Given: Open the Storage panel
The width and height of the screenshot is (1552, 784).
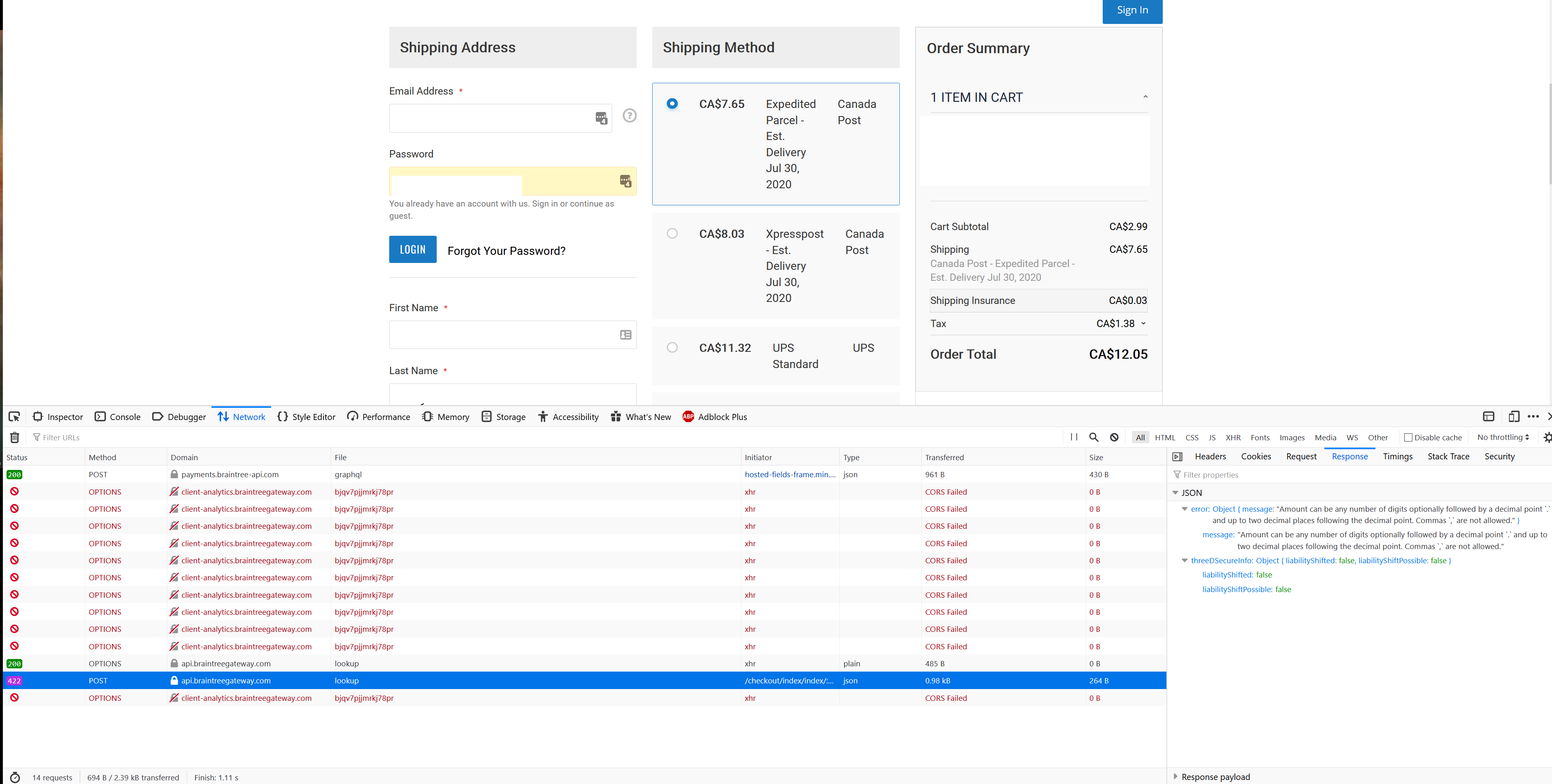Looking at the screenshot, I should (504, 416).
